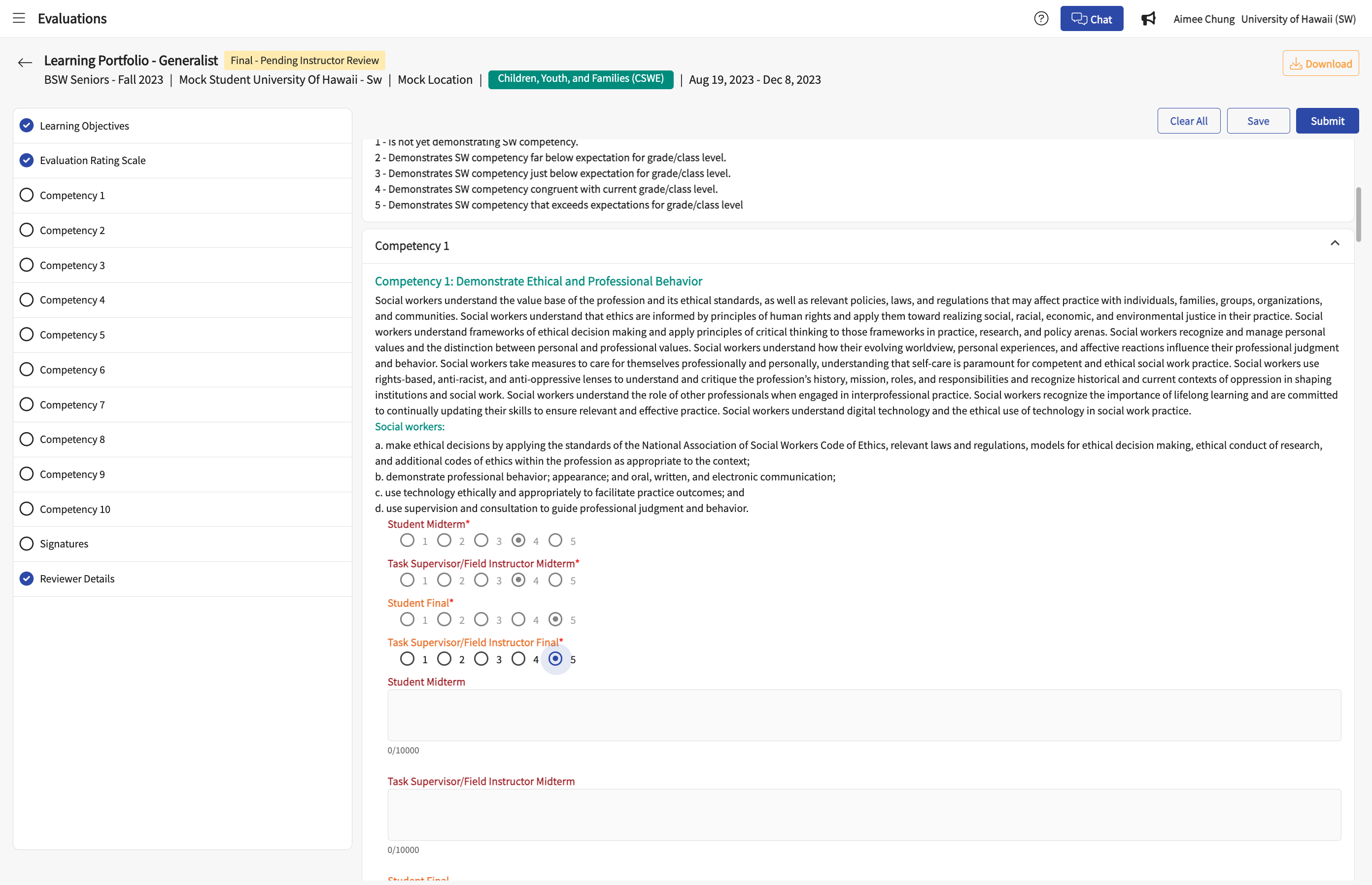Download the evaluation
Viewport: 1372px width, 885px height.
[x=1320, y=63]
